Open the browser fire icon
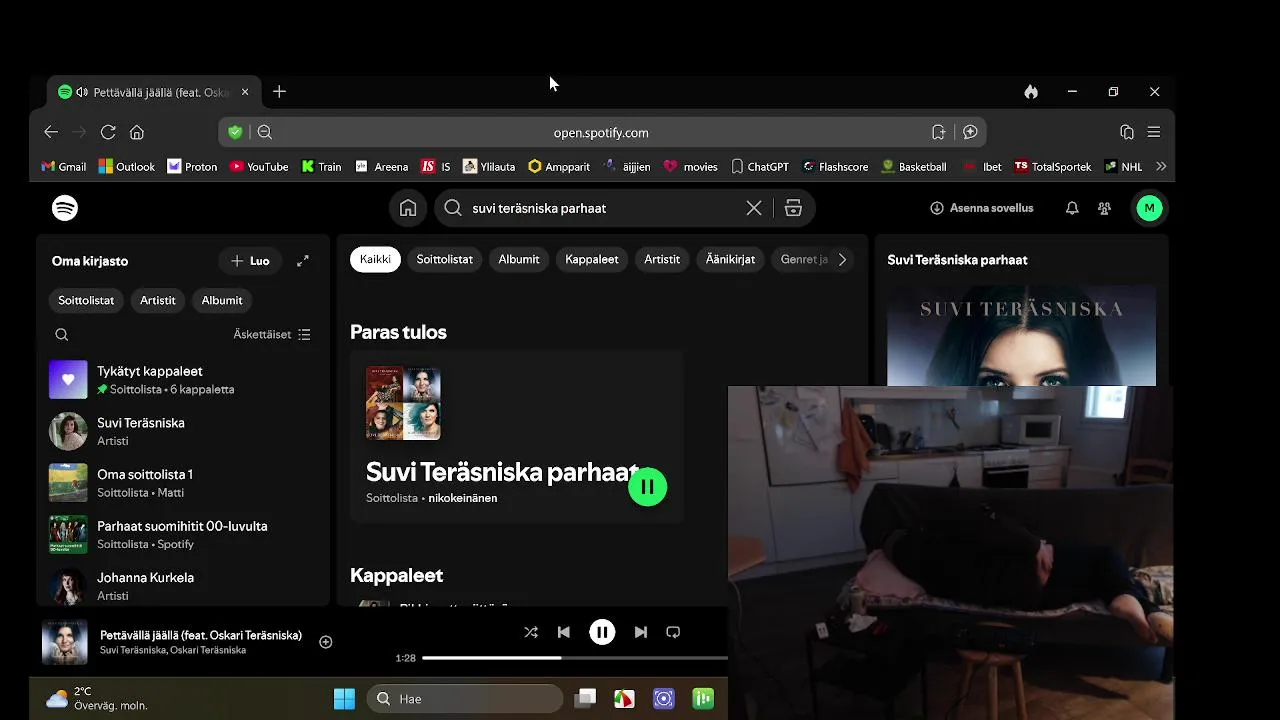 click(x=1031, y=91)
